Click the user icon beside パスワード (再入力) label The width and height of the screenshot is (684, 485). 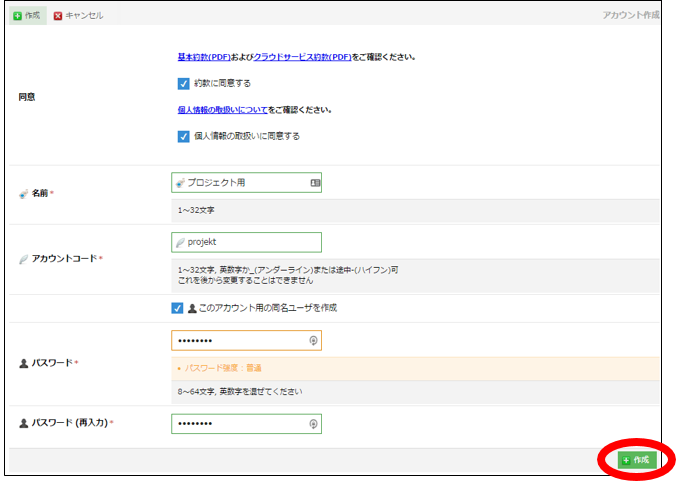click(23, 424)
